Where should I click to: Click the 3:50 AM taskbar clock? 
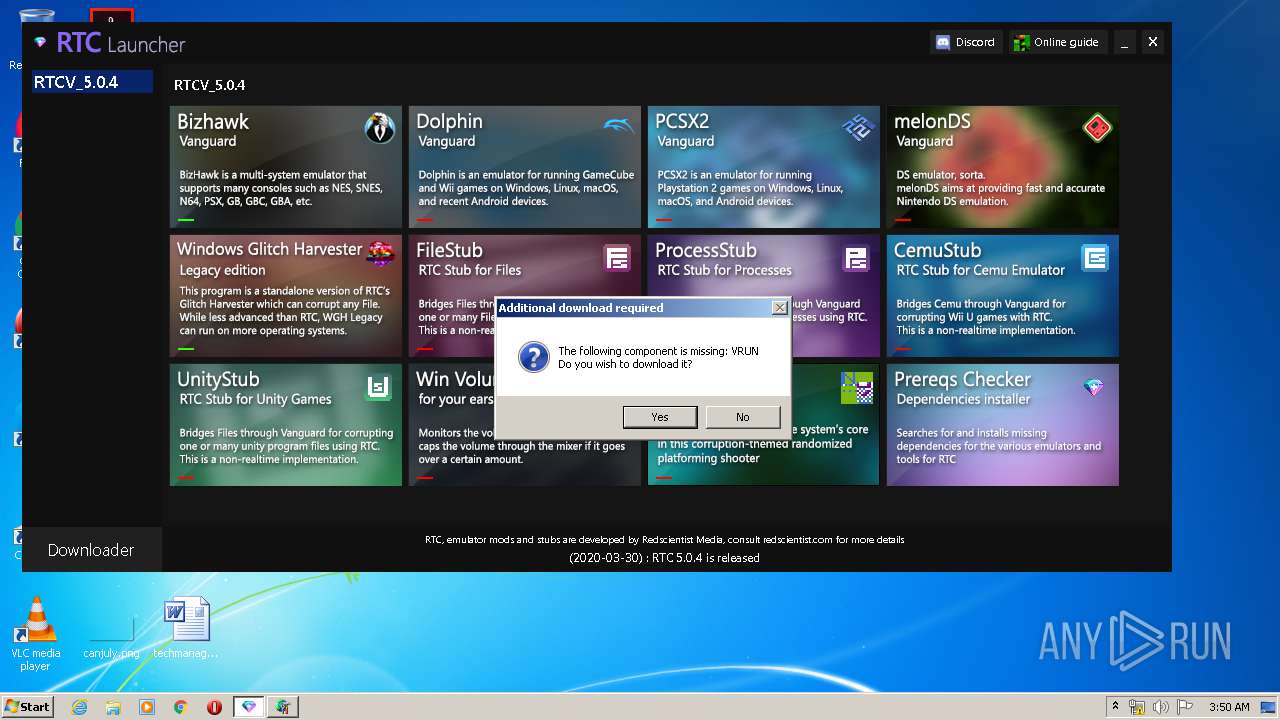1229,707
